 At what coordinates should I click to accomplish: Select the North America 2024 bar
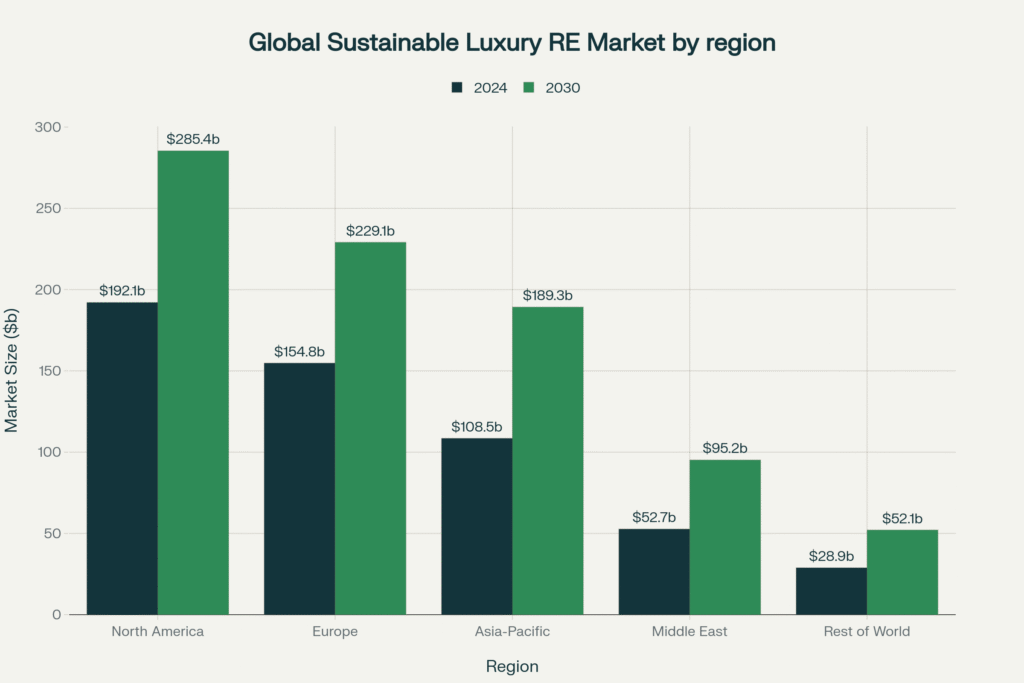pos(122,458)
